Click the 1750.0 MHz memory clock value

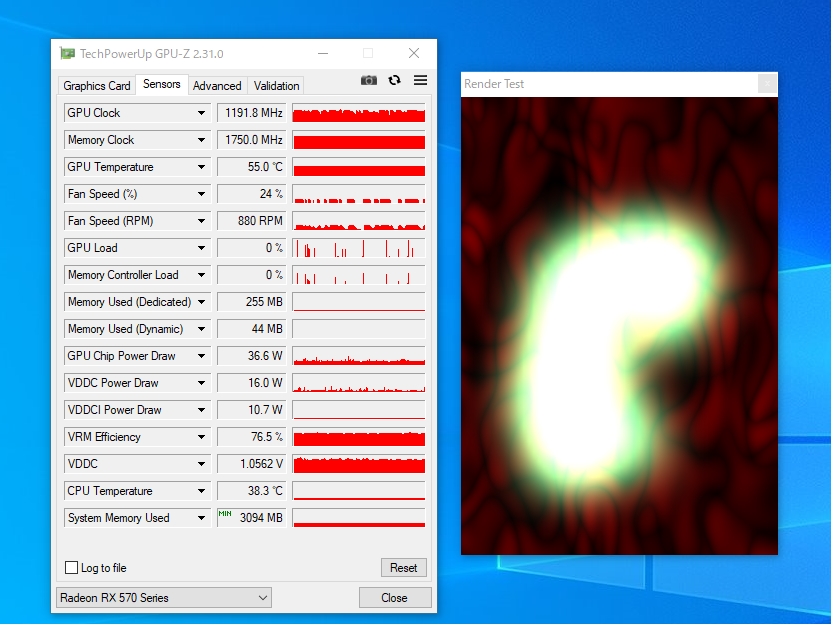click(252, 140)
